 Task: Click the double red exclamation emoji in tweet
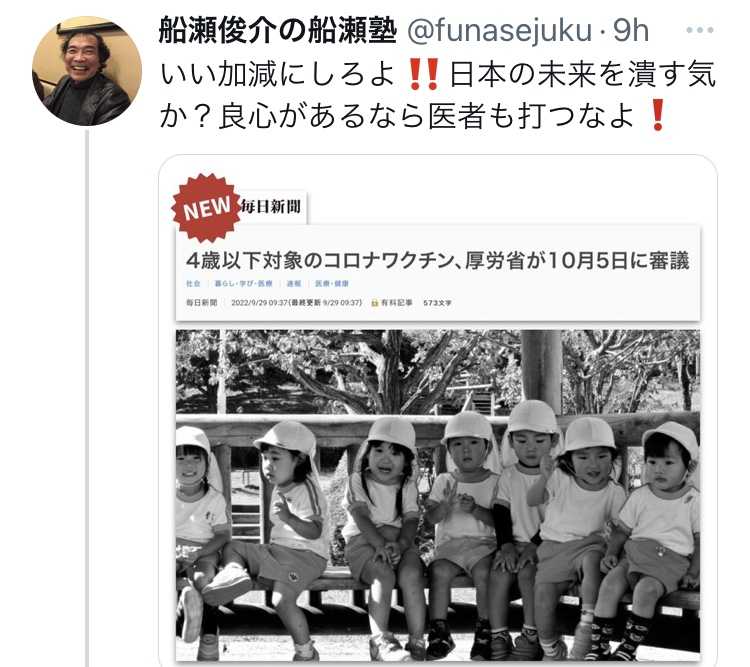tap(424, 75)
